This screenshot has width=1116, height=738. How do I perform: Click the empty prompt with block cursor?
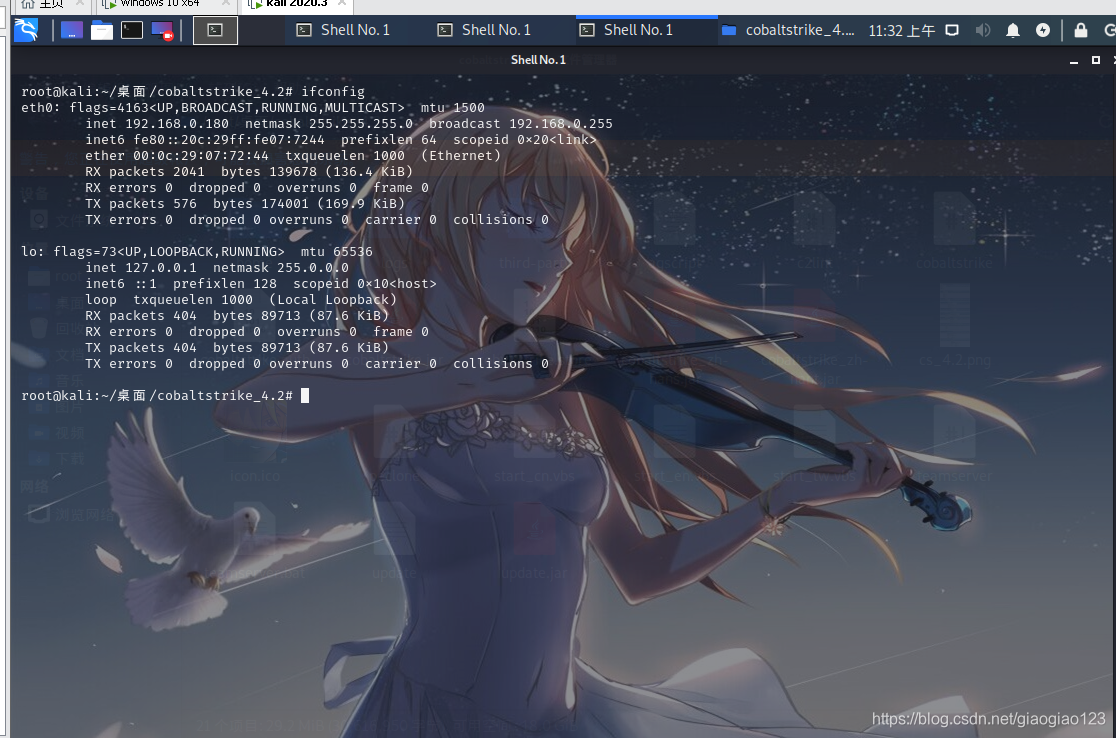(165, 396)
